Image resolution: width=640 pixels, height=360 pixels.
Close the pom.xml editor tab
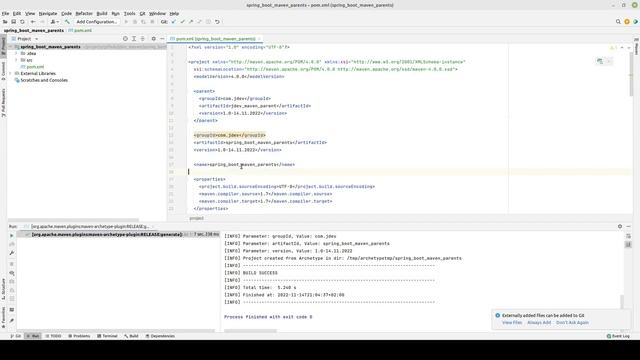click(x=259, y=39)
